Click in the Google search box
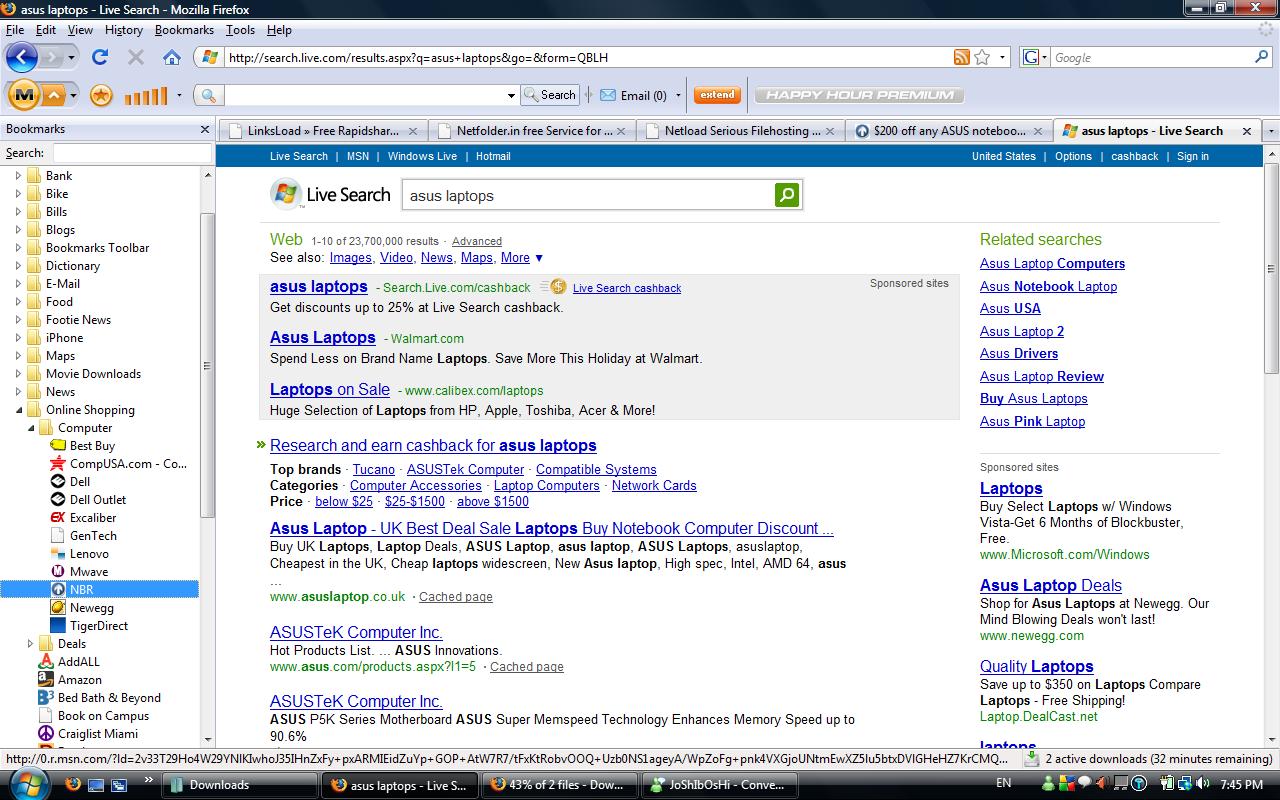This screenshot has height=800, width=1280. (1152, 57)
